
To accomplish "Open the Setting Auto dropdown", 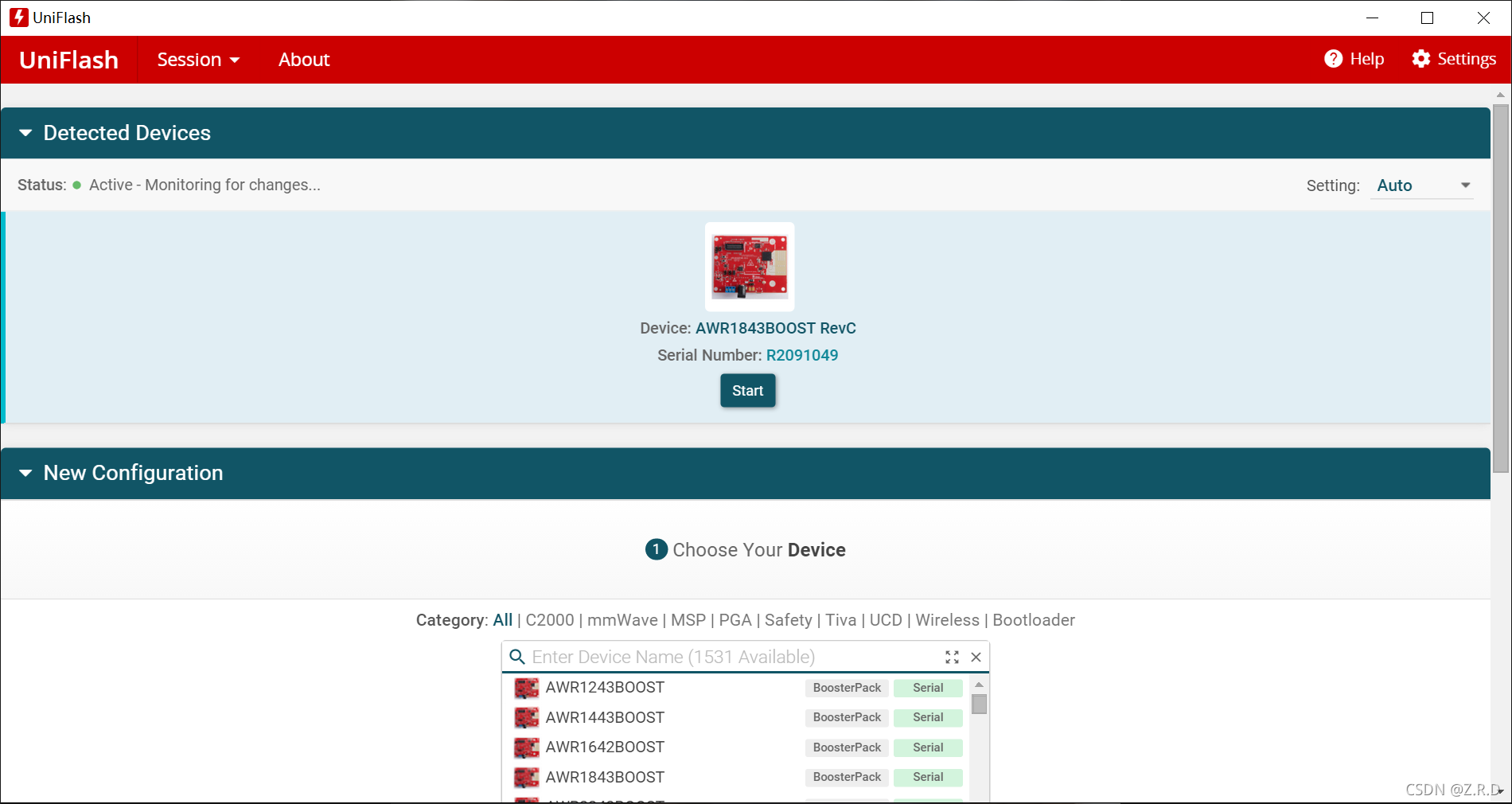I will (1422, 185).
